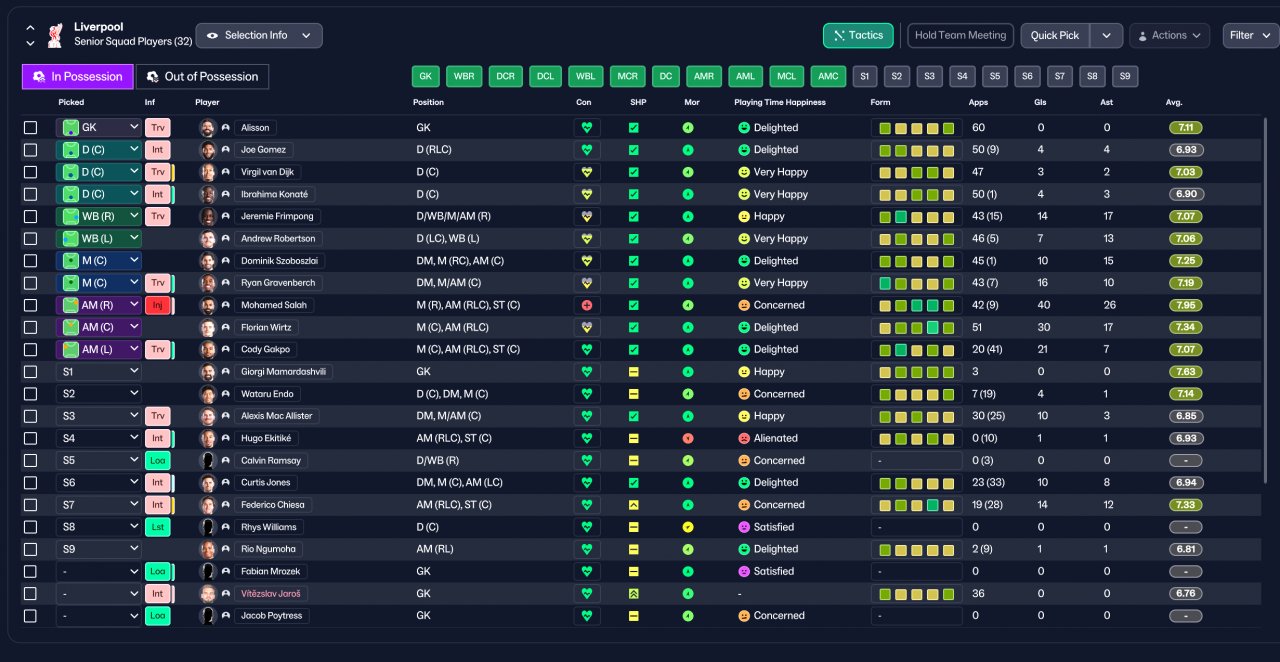Tick the checkbox for Rio Ngumoha's row
Viewport: 1280px width, 662px height.
[x=31, y=549]
